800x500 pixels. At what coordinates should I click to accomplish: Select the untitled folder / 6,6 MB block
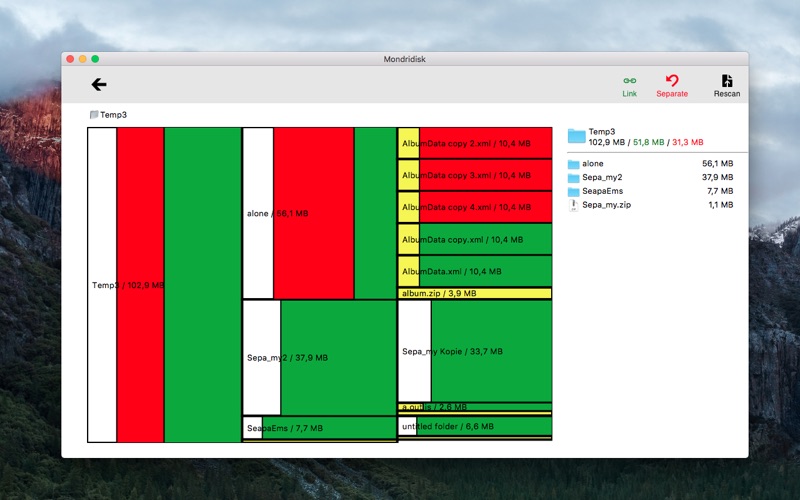474,426
